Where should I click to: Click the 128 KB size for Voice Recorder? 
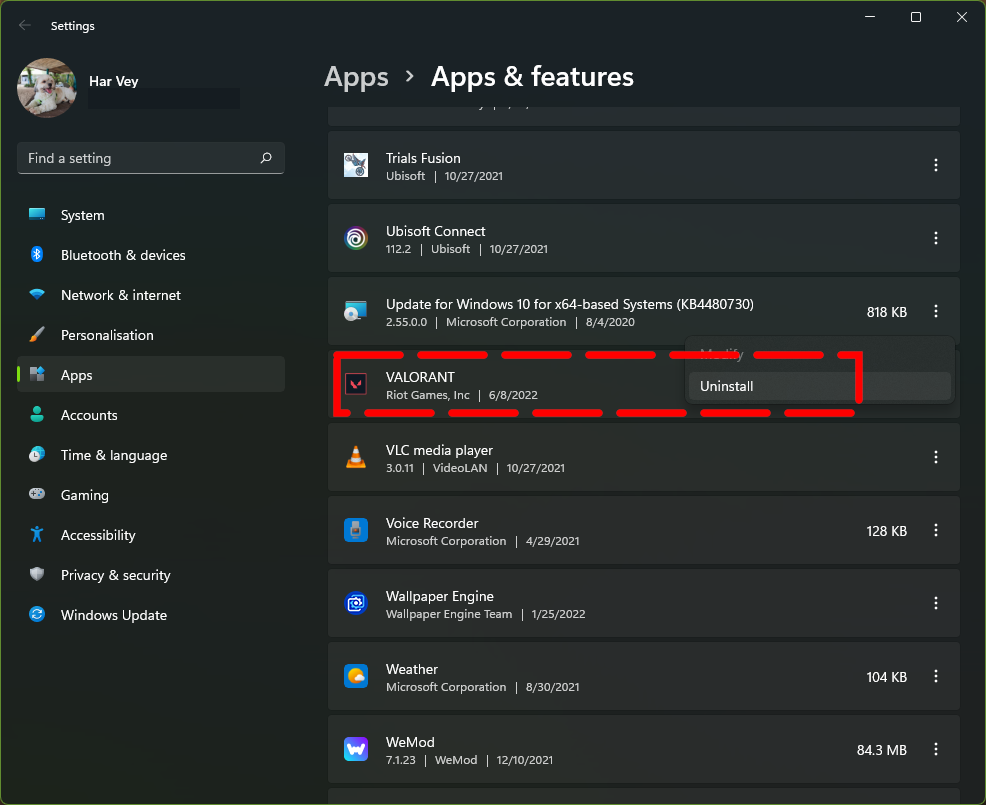click(887, 531)
